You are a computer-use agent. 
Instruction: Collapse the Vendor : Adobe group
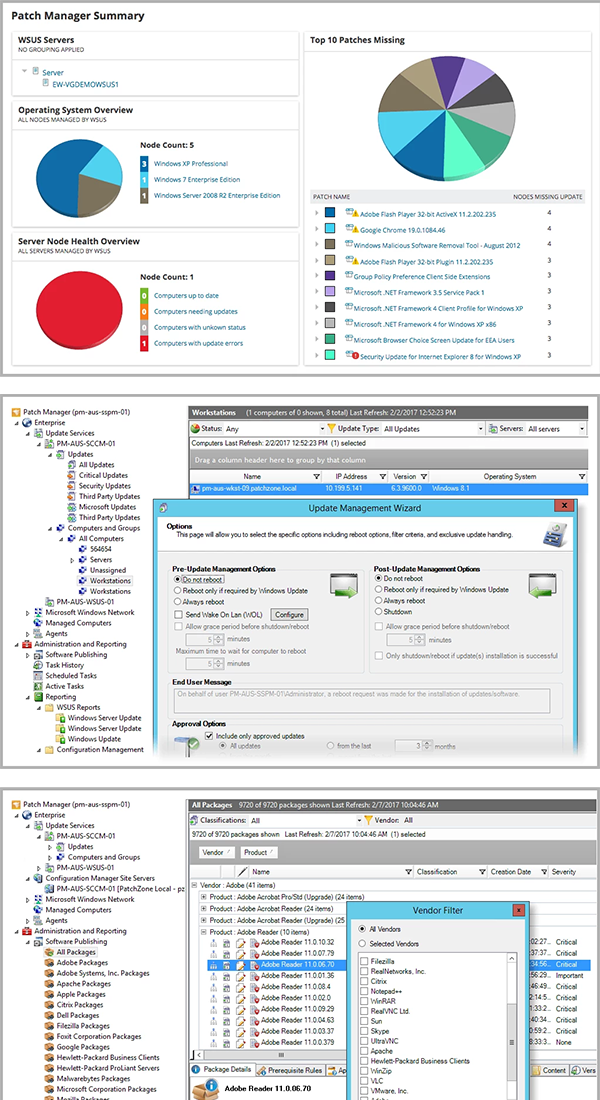point(194,886)
